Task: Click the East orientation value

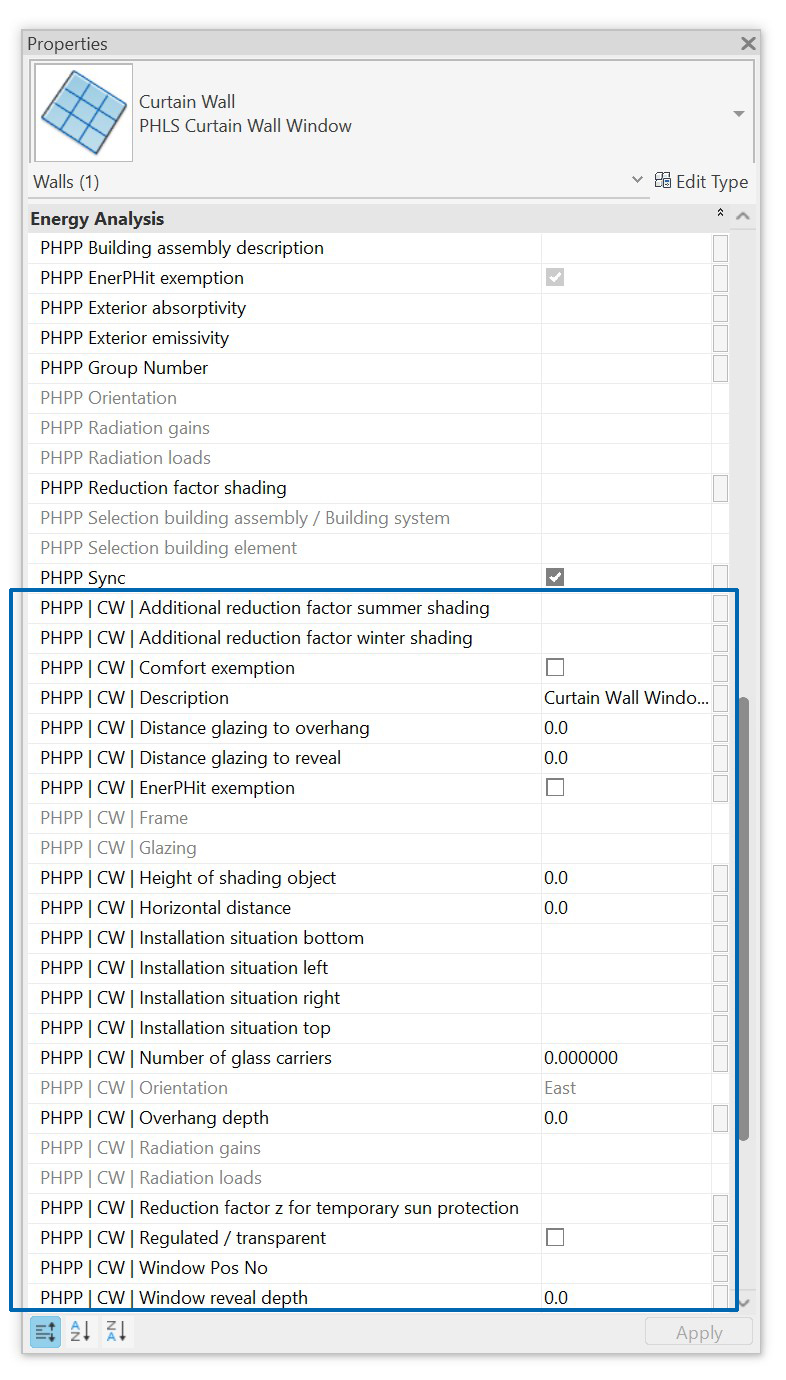Action: pos(560,1088)
